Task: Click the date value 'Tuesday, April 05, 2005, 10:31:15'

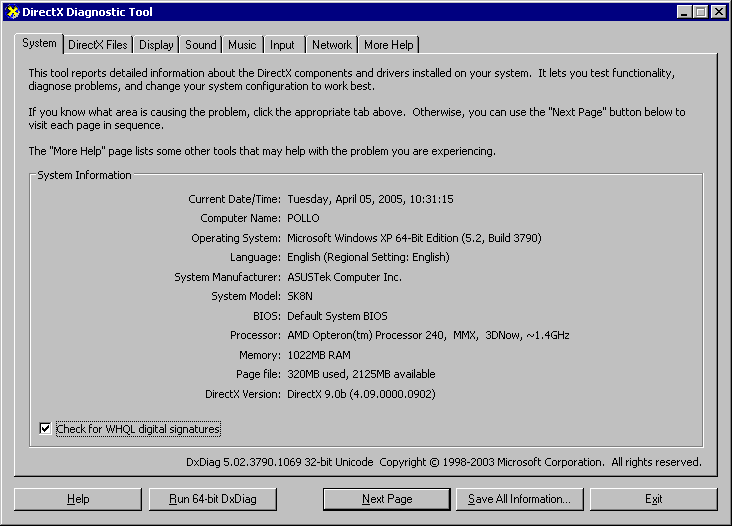Action: [370, 199]
